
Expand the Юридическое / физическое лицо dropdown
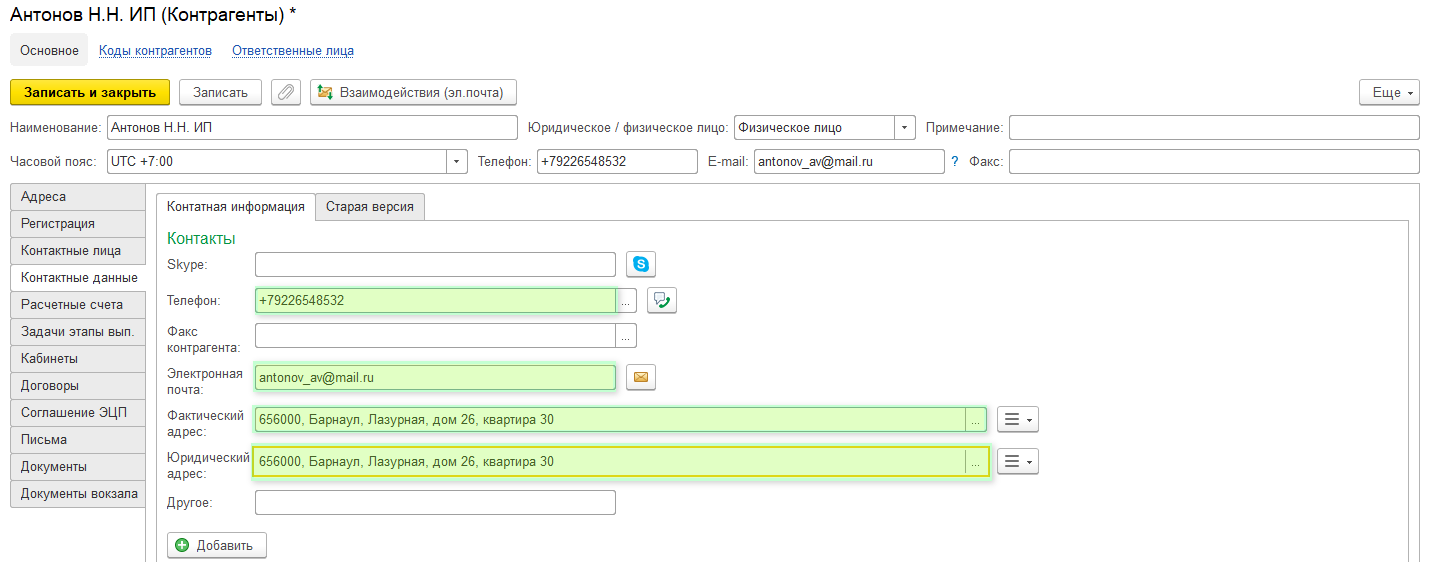(x=905, y=128)
